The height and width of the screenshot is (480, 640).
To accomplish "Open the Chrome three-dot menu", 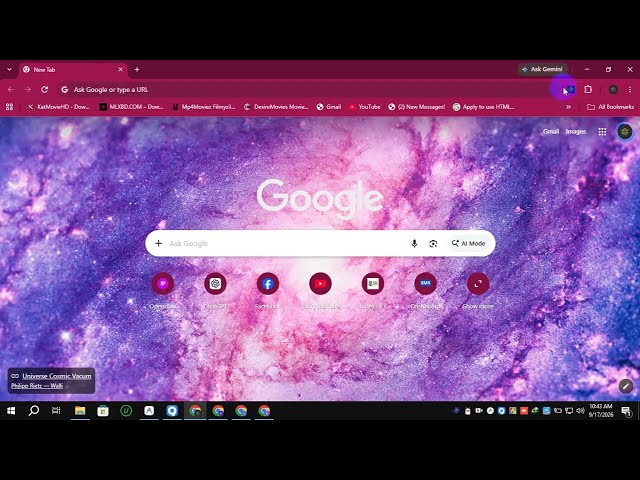I will click(630, 89).
